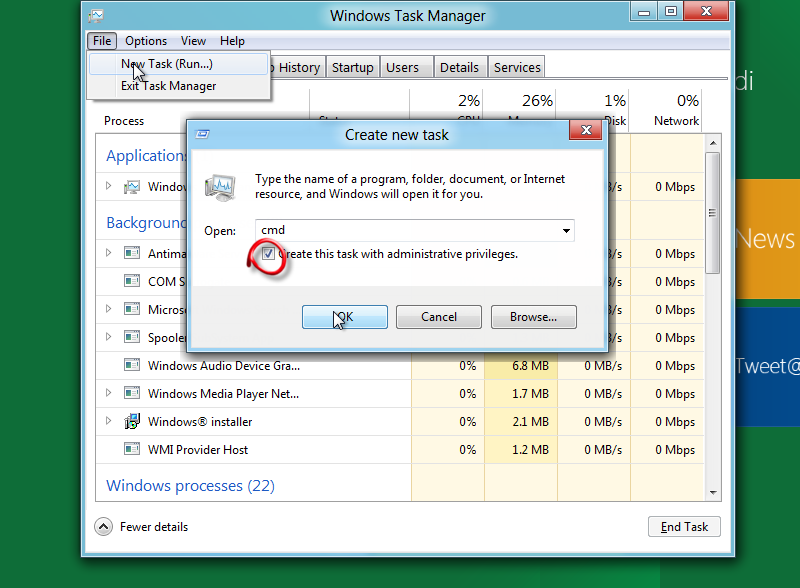
Task: Click the Create new task dialog title icon
Action: coord(203,134)
